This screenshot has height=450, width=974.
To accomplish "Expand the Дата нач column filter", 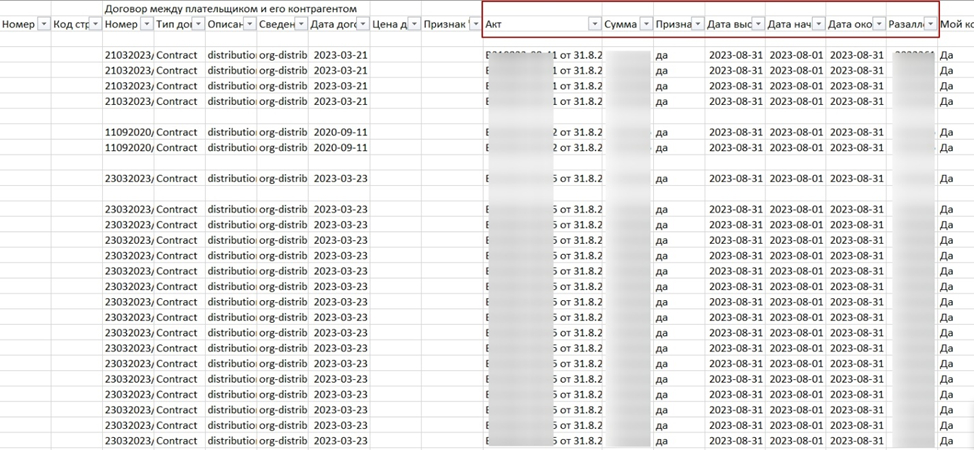I will (819, 24).
